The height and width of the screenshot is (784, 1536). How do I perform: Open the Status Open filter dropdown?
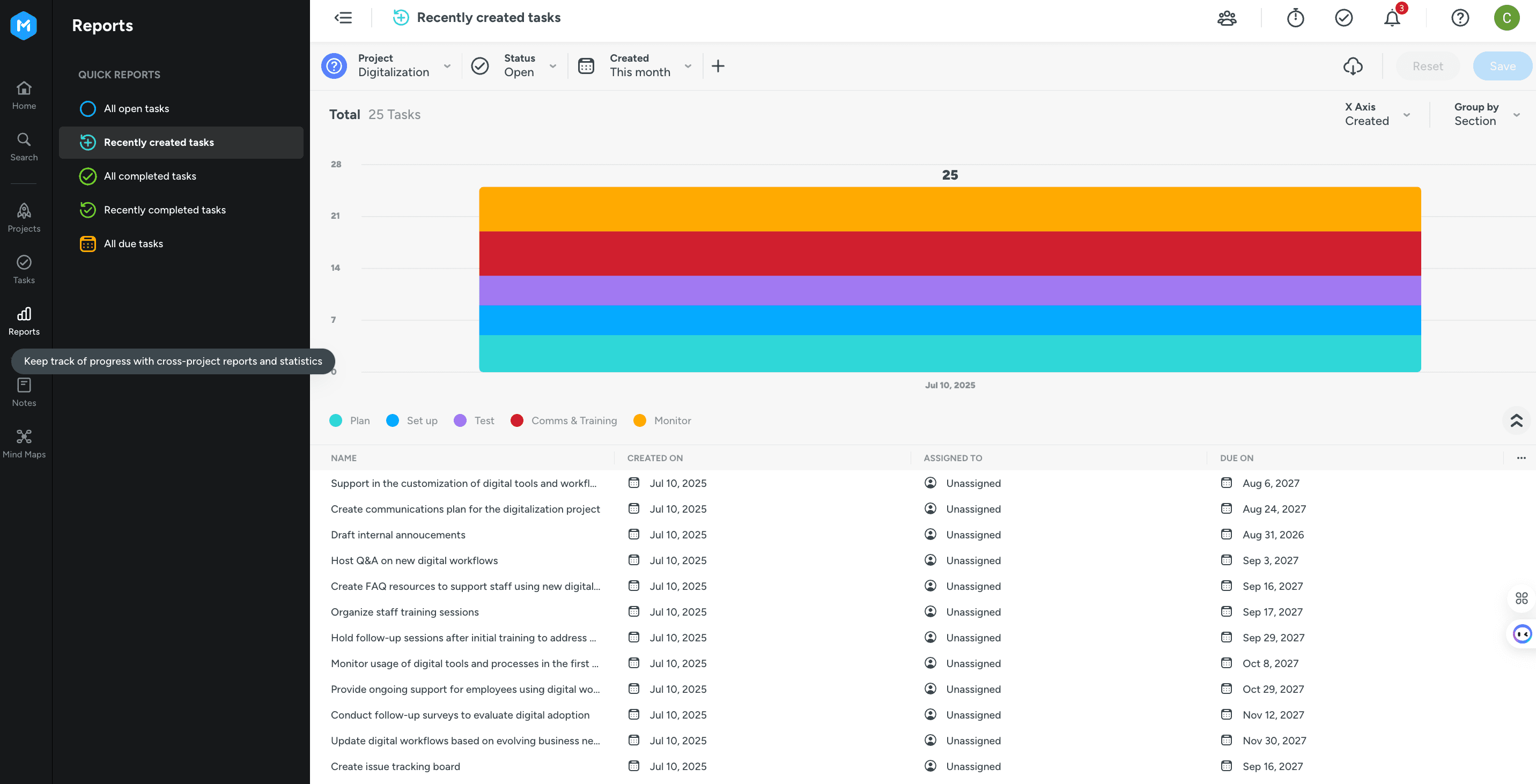519,65
